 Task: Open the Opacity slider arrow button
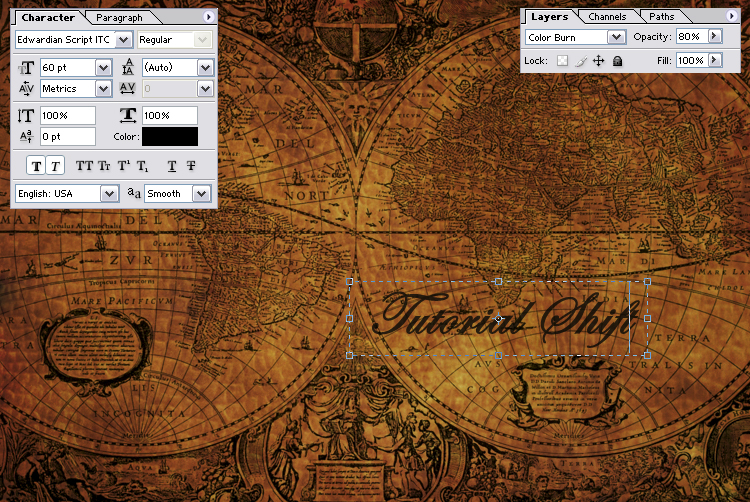[x=714, y=36]
